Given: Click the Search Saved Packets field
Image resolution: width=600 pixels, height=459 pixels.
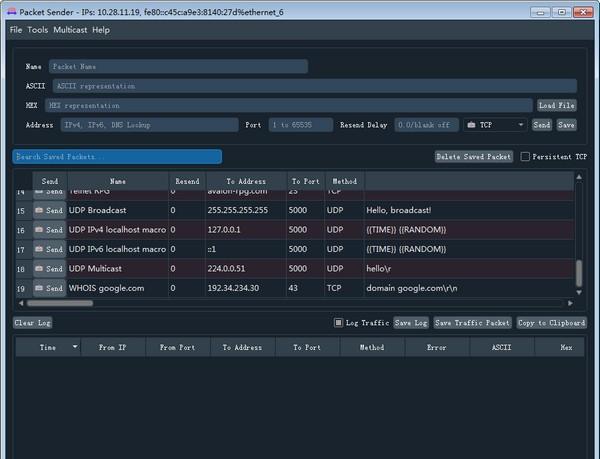Looking at the screenshot, I should (117, 156).
